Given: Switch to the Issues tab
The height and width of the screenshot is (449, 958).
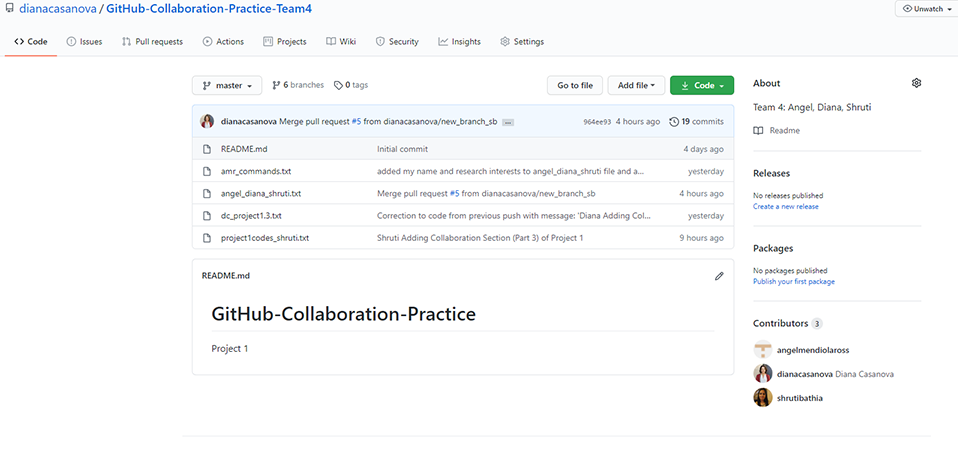Looking at the screenshot, I should [84, 42].
